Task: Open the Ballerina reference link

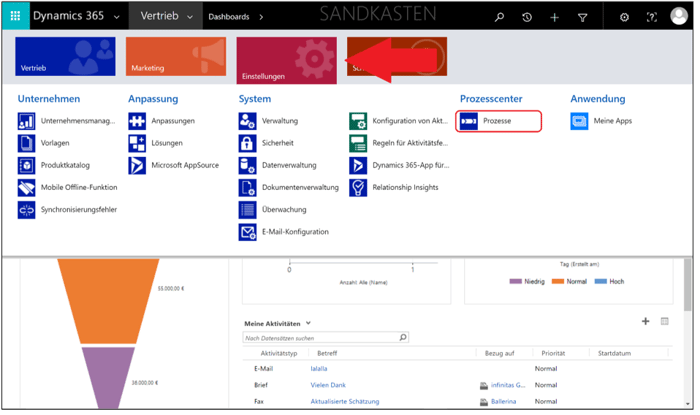Action: (x=504, y=402)
